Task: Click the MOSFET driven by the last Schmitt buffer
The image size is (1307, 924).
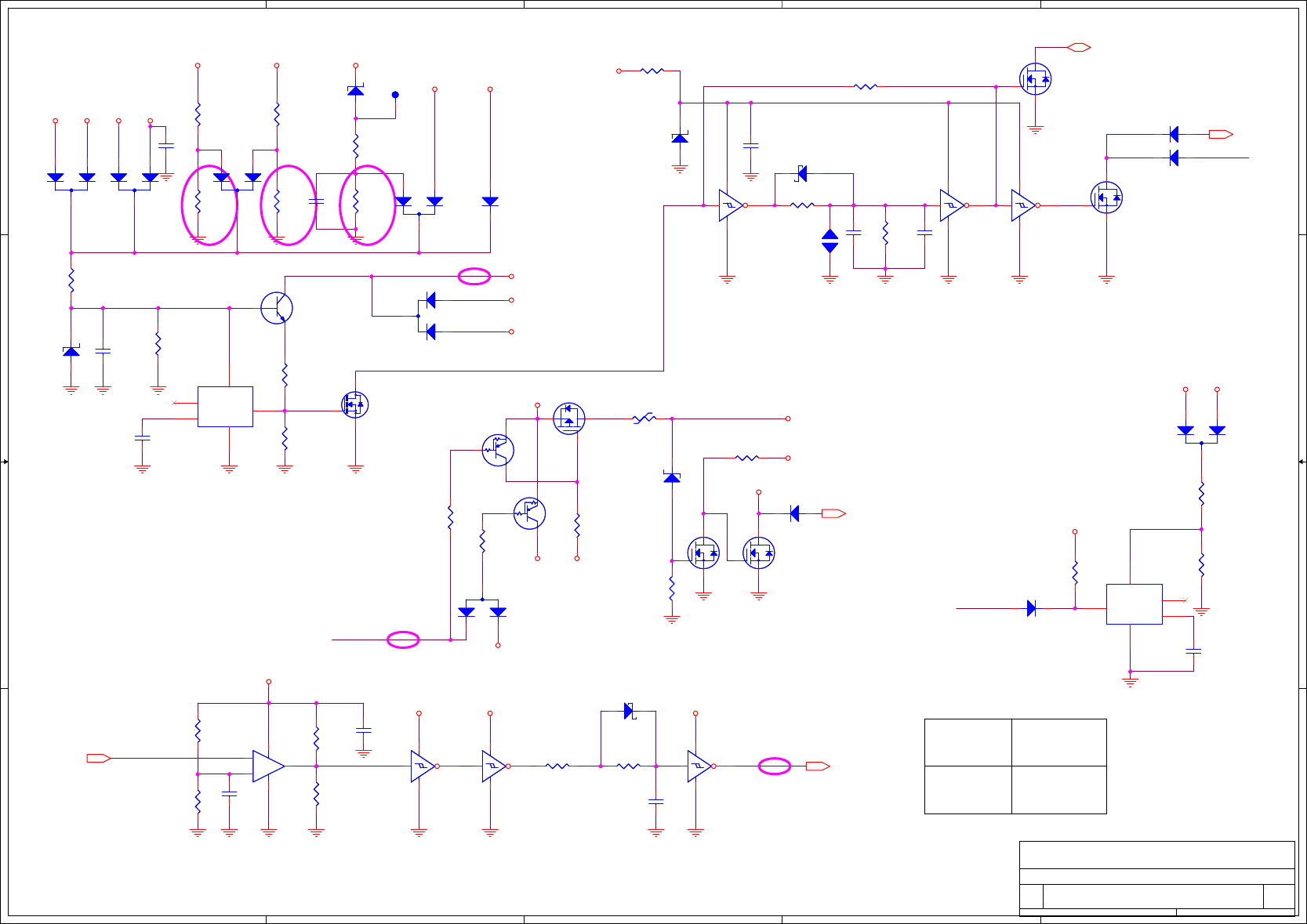Action: (1106, 197)
